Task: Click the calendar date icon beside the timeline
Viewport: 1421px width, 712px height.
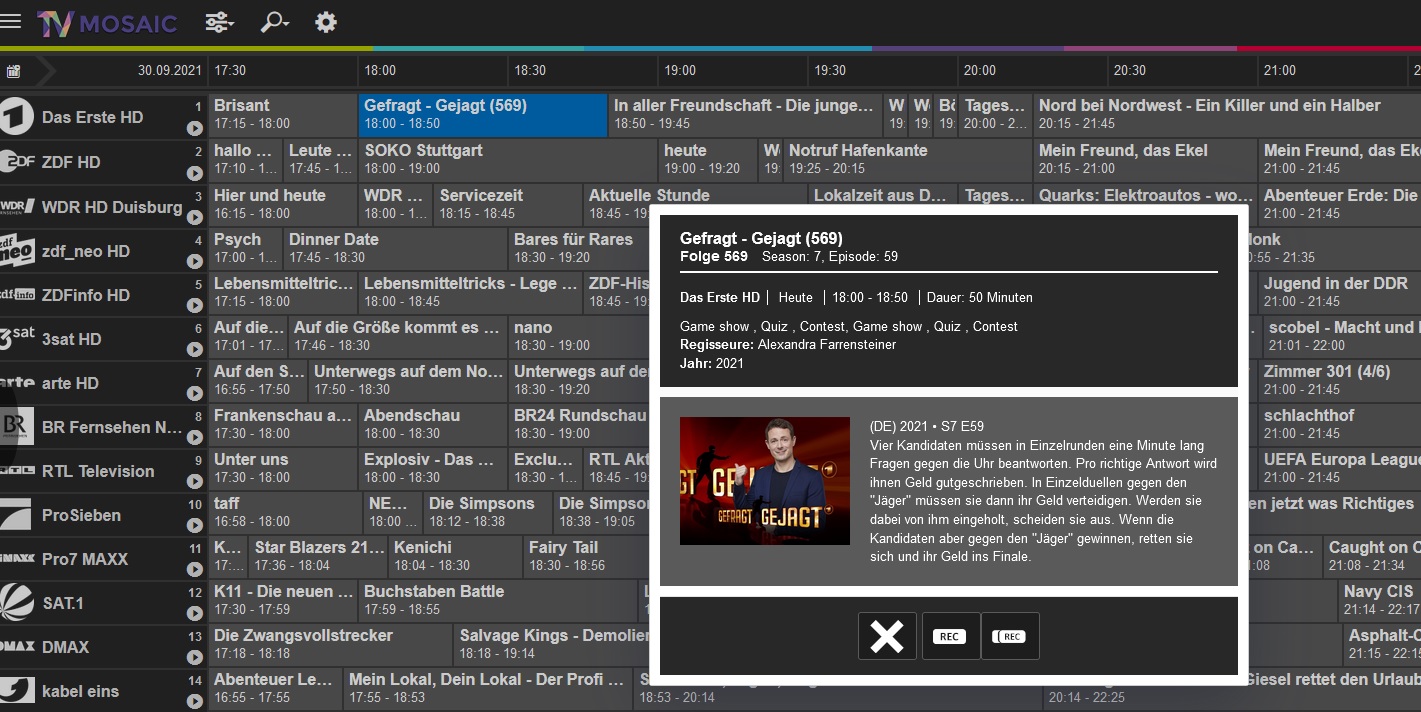Action: [x=13, y=71]
